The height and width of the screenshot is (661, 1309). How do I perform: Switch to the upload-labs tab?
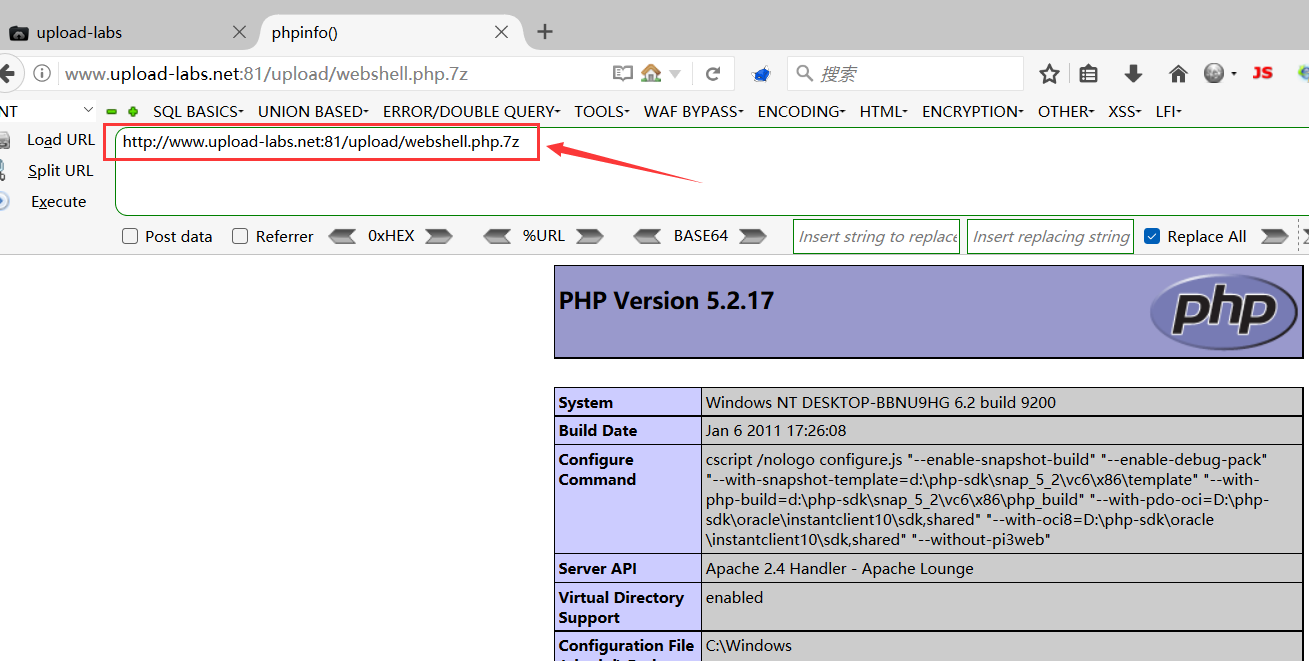tap(128, 32)
